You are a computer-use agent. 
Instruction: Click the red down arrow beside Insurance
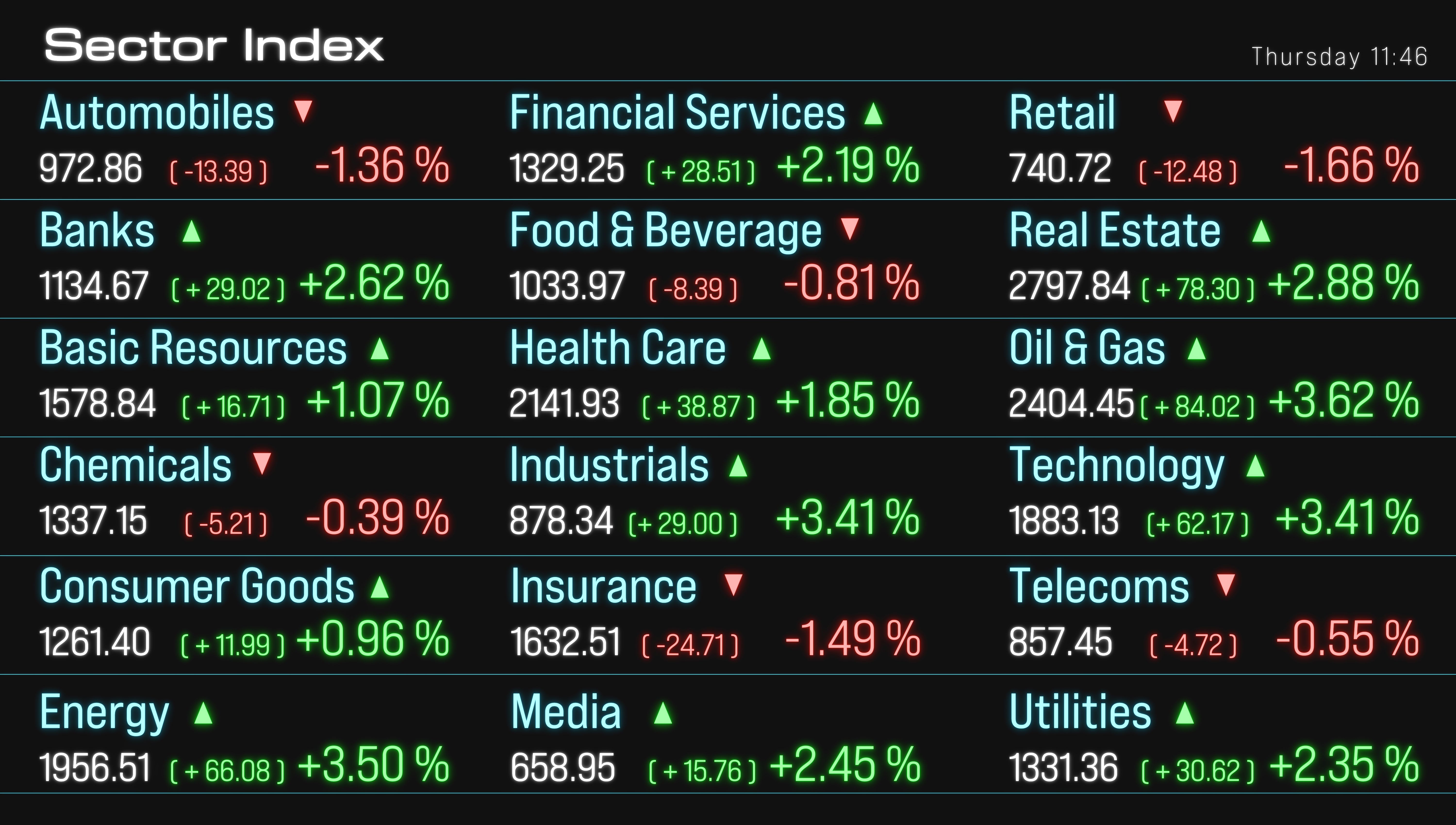pyautogui.click(x=734, y=585)
